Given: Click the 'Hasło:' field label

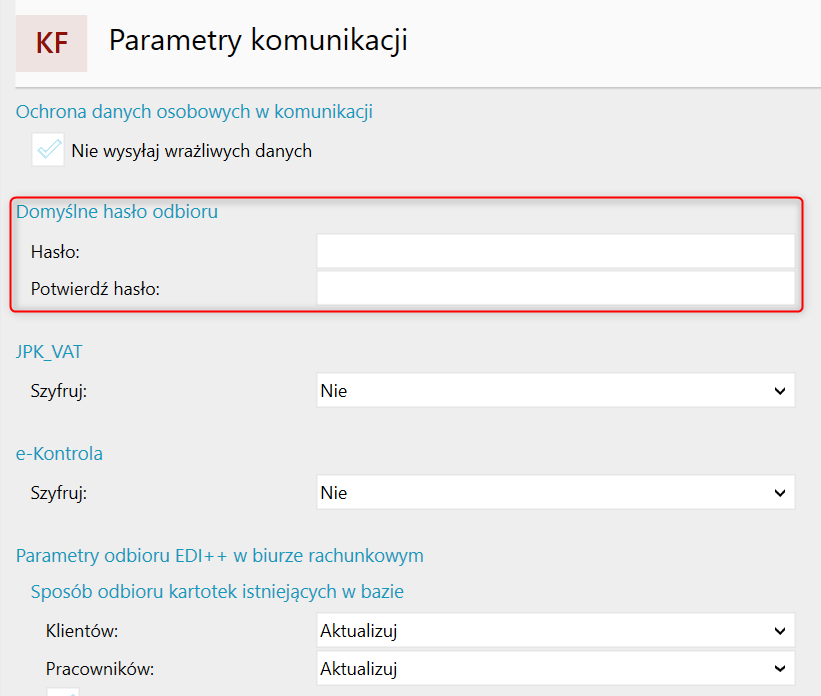Looking at the screenshot, I should (x=55, y=251).
